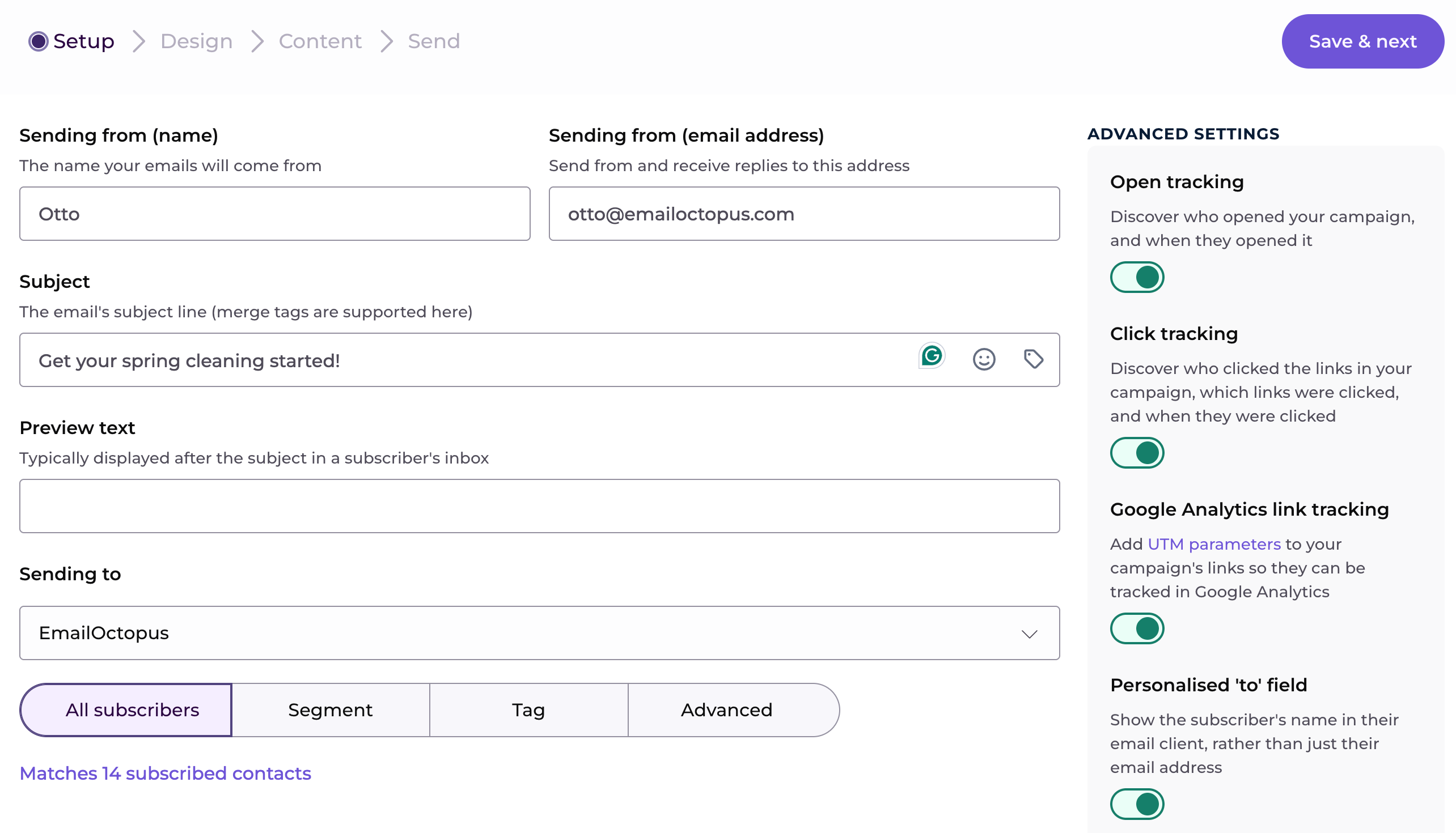Select the Segment tab

pyautogui.click(x=330, y=710)
